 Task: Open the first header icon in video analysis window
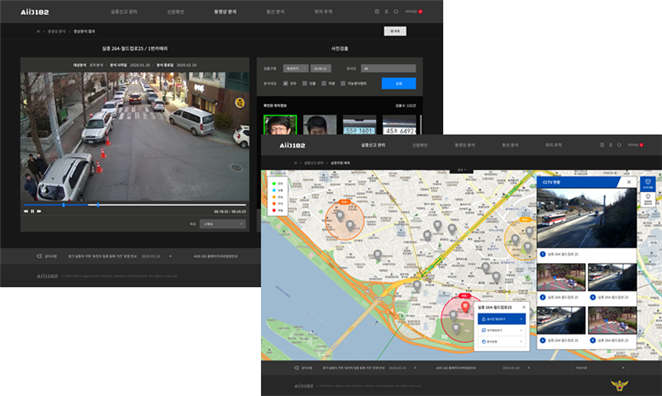[377, 12]
